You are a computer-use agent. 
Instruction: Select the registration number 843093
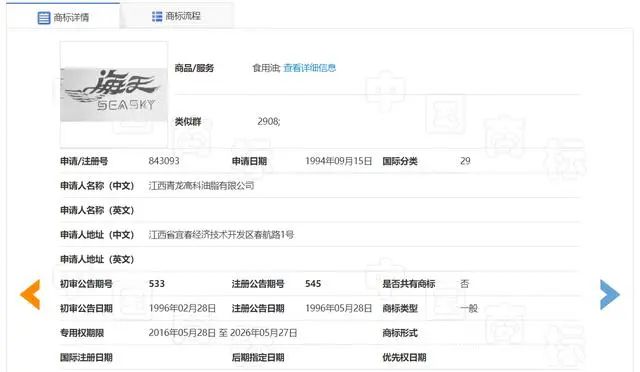tap(164, 161)
